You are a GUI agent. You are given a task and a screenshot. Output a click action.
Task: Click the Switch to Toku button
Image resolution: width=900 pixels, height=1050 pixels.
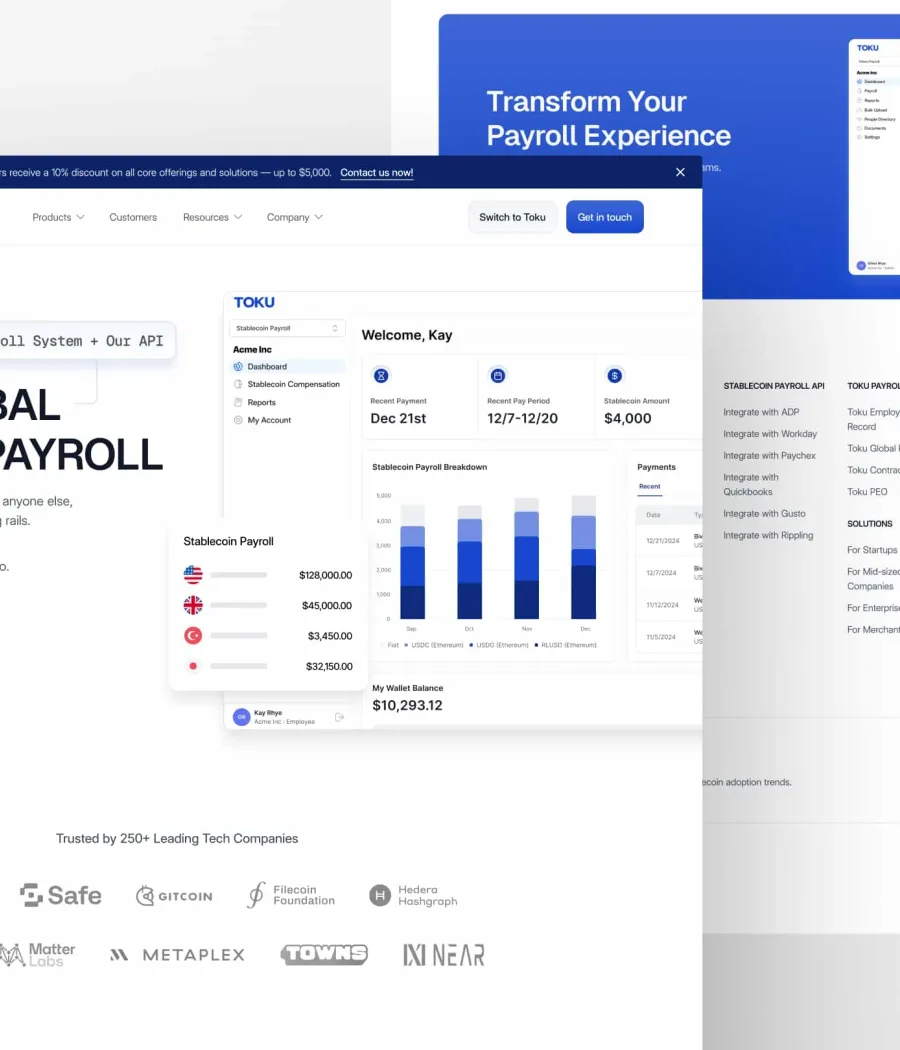pos(512,217)
